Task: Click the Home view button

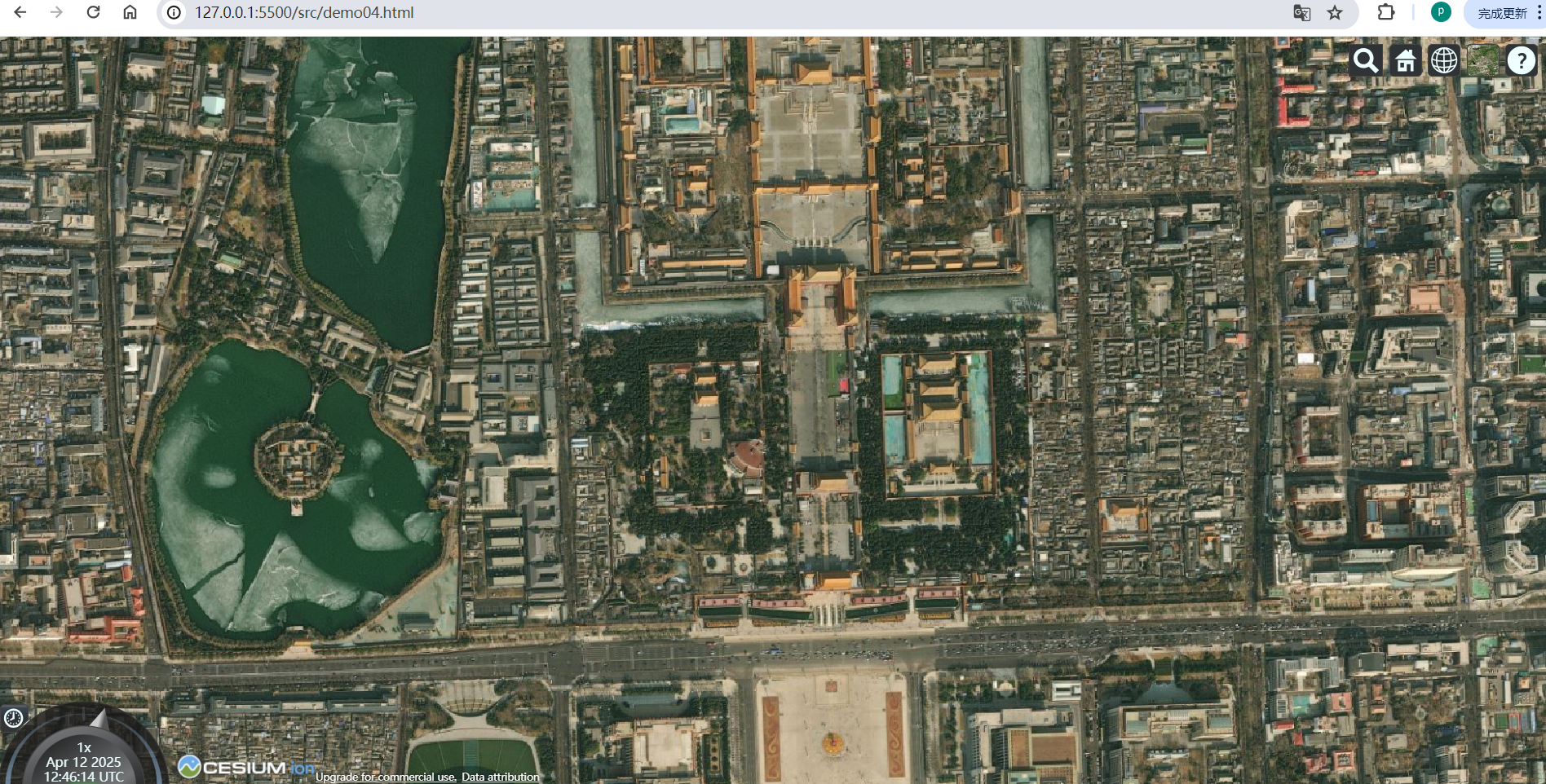Action: (x=1405, y=60)
